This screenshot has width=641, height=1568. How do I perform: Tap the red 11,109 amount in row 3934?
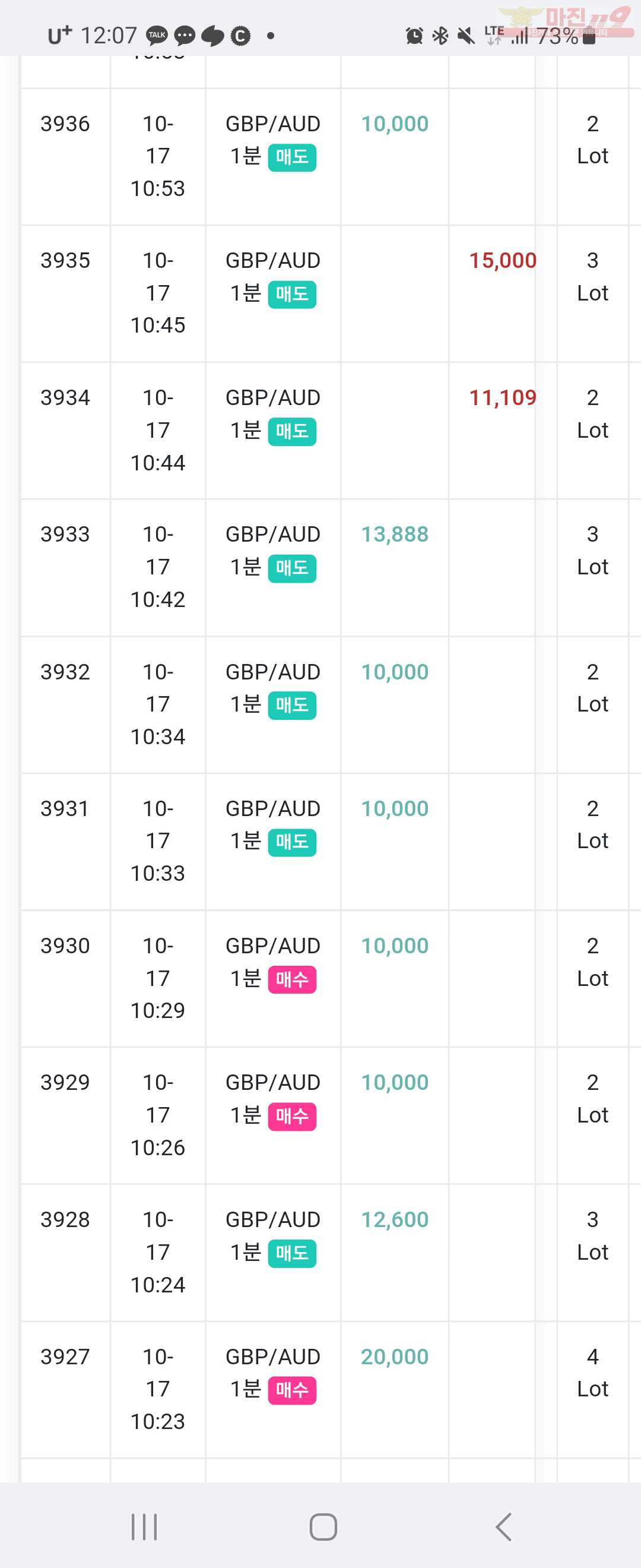pyautogui.click(x=502, y=397)
